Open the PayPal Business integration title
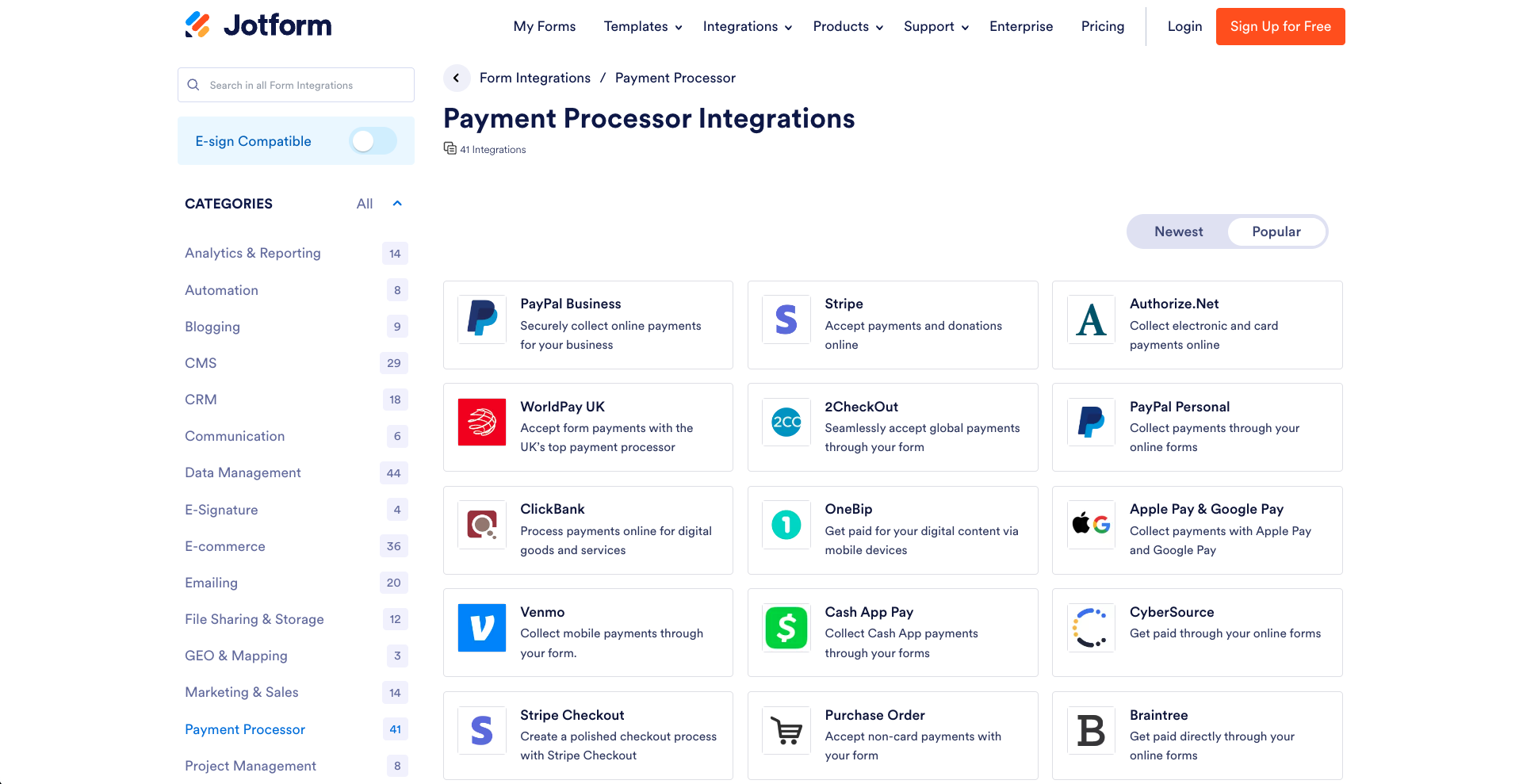 [x=571, y=304]
